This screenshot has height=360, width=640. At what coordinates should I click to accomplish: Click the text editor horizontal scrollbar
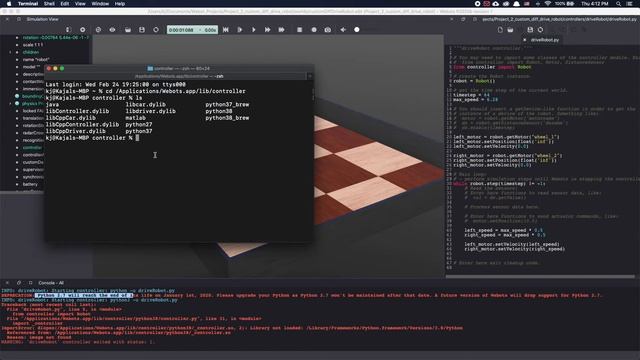pyautogui.click(x=540, y=276)
